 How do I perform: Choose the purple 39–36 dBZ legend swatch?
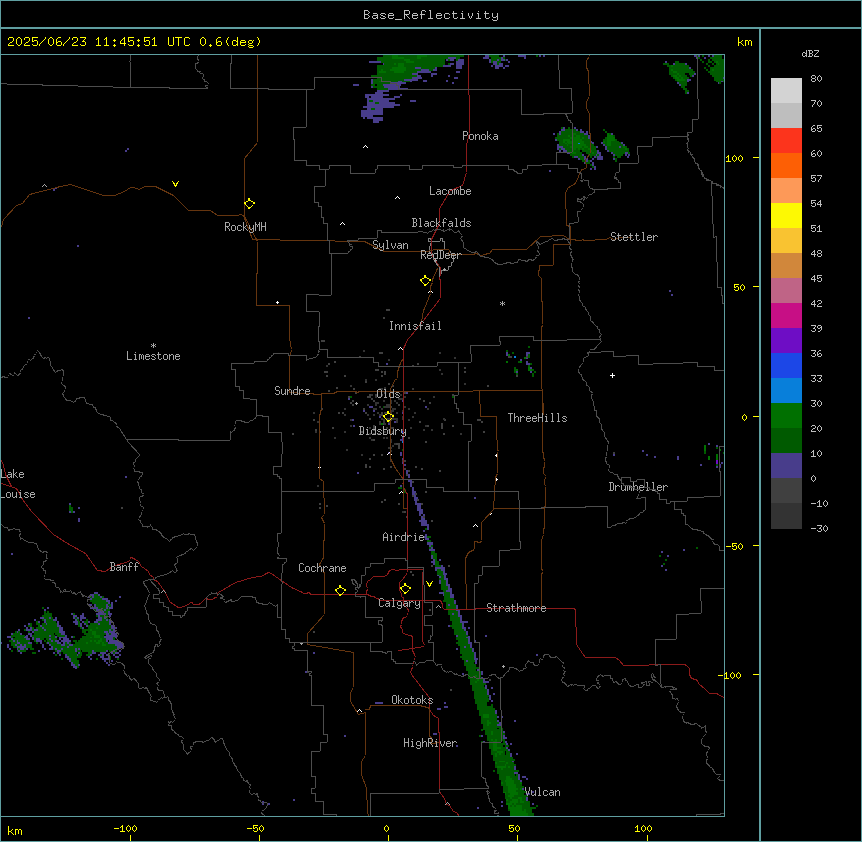click(x=786, y=340)
